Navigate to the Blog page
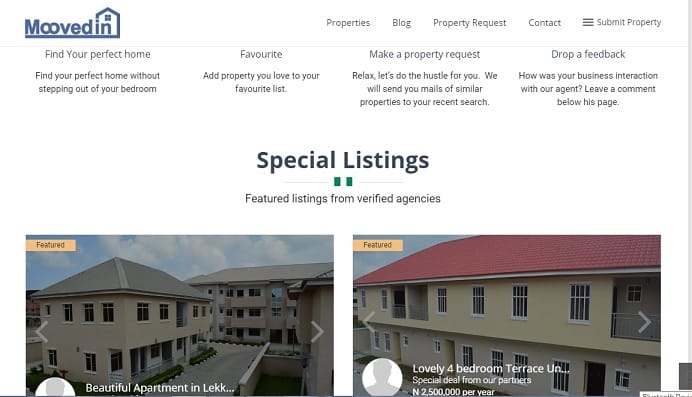Viewport: 692px width, 397px height. click(x=402, y=22)
